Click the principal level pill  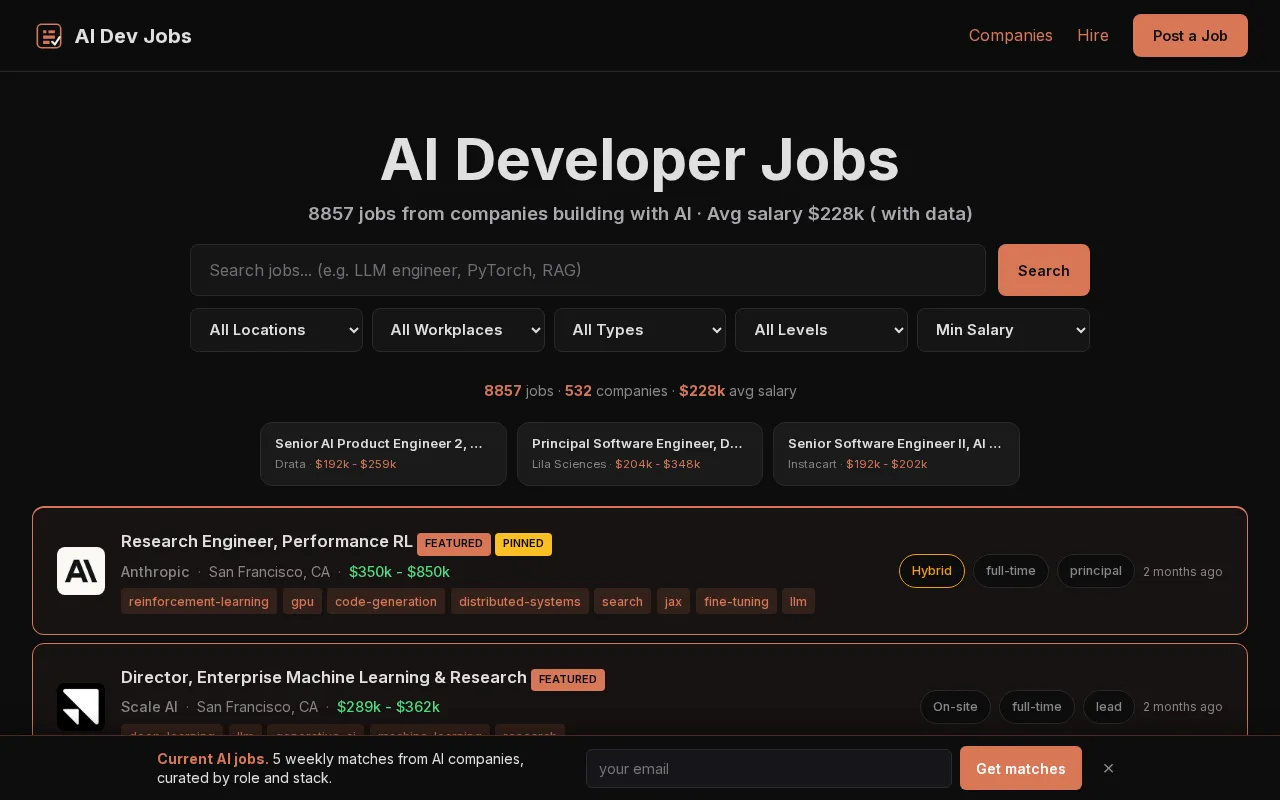point(1096,571)
